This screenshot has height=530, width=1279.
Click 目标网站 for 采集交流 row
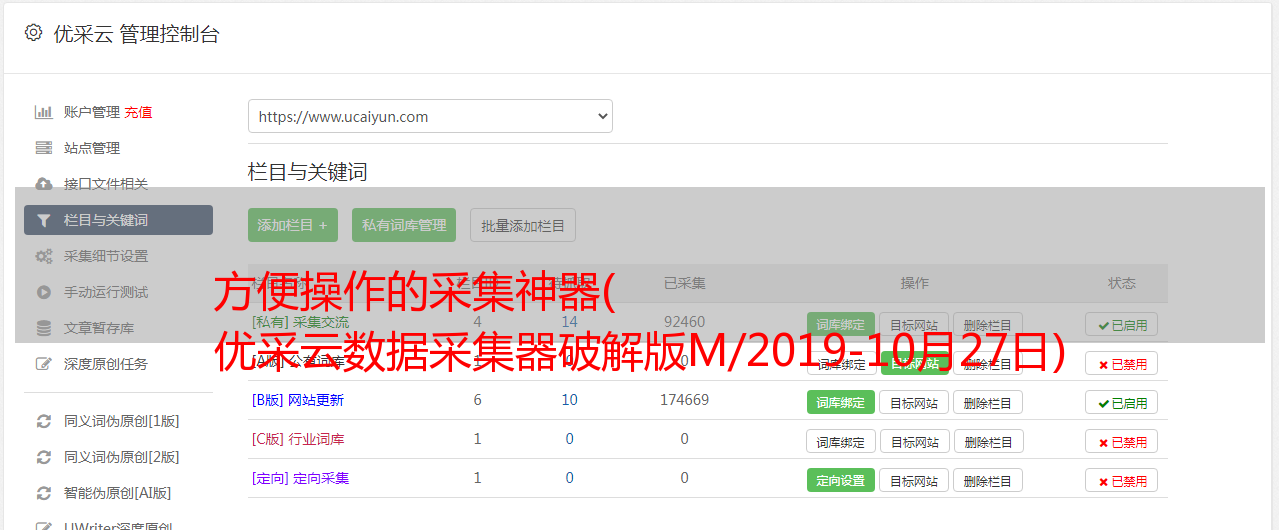coord(914,325)
